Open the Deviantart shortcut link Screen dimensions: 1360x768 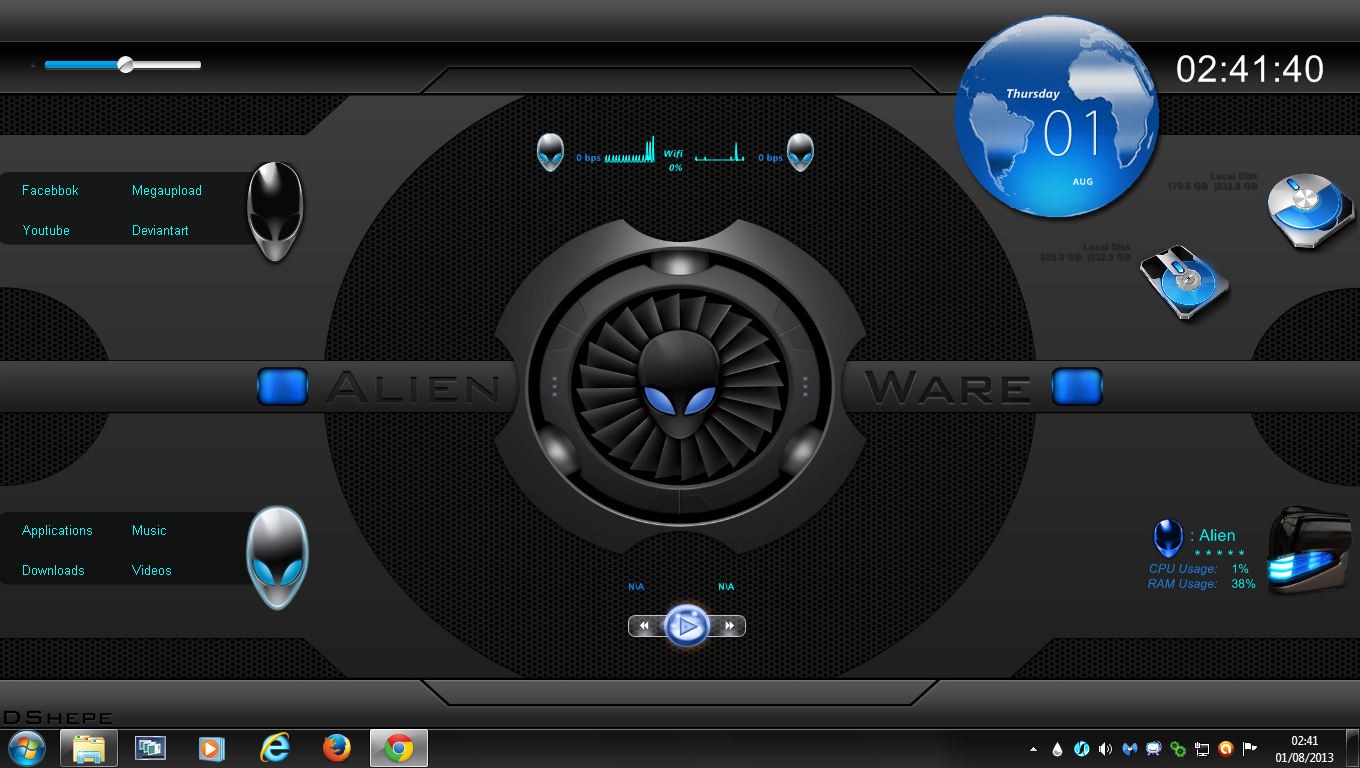[x=160, y=230]
